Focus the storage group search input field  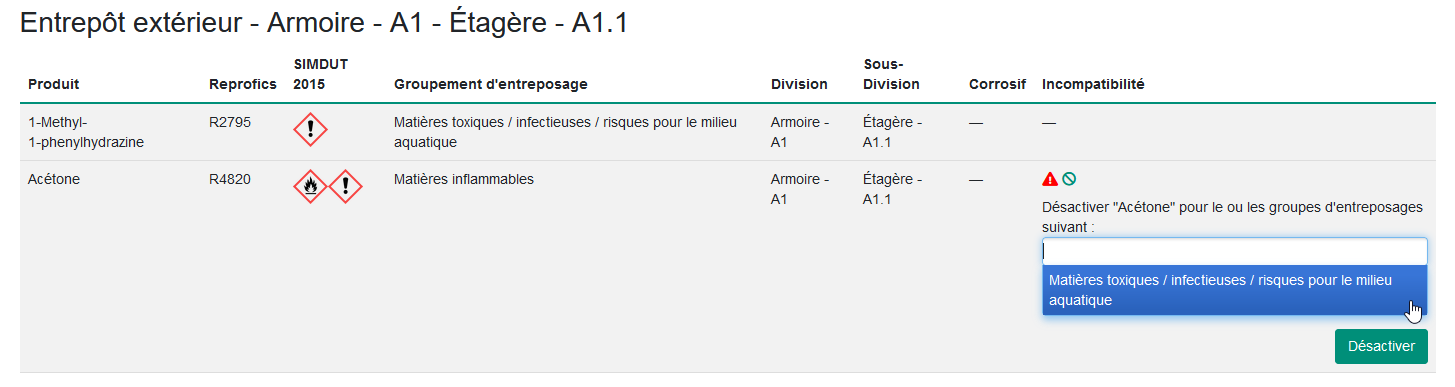point(1234,251)
